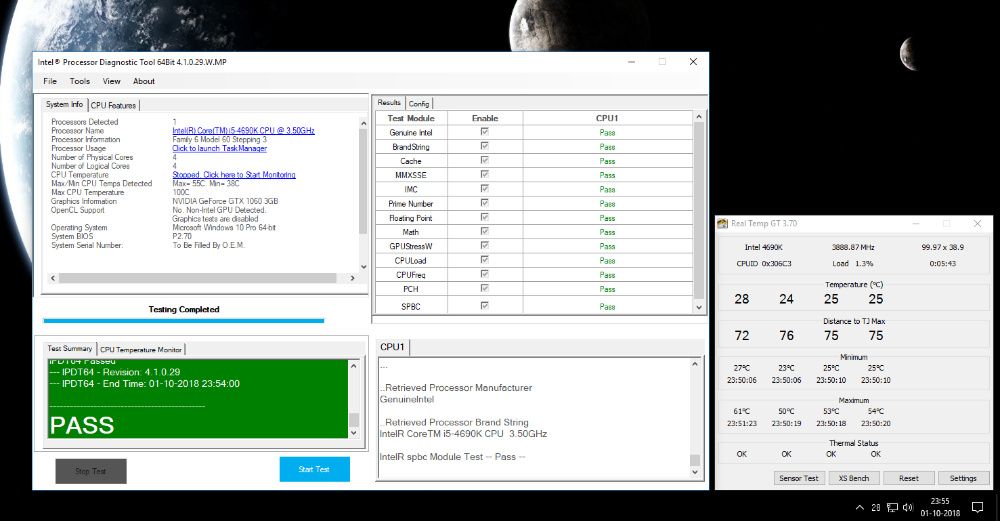The height and width of the screenshot is (521, 1000).
Task: Open the About menu
Action: coord(144,81)
